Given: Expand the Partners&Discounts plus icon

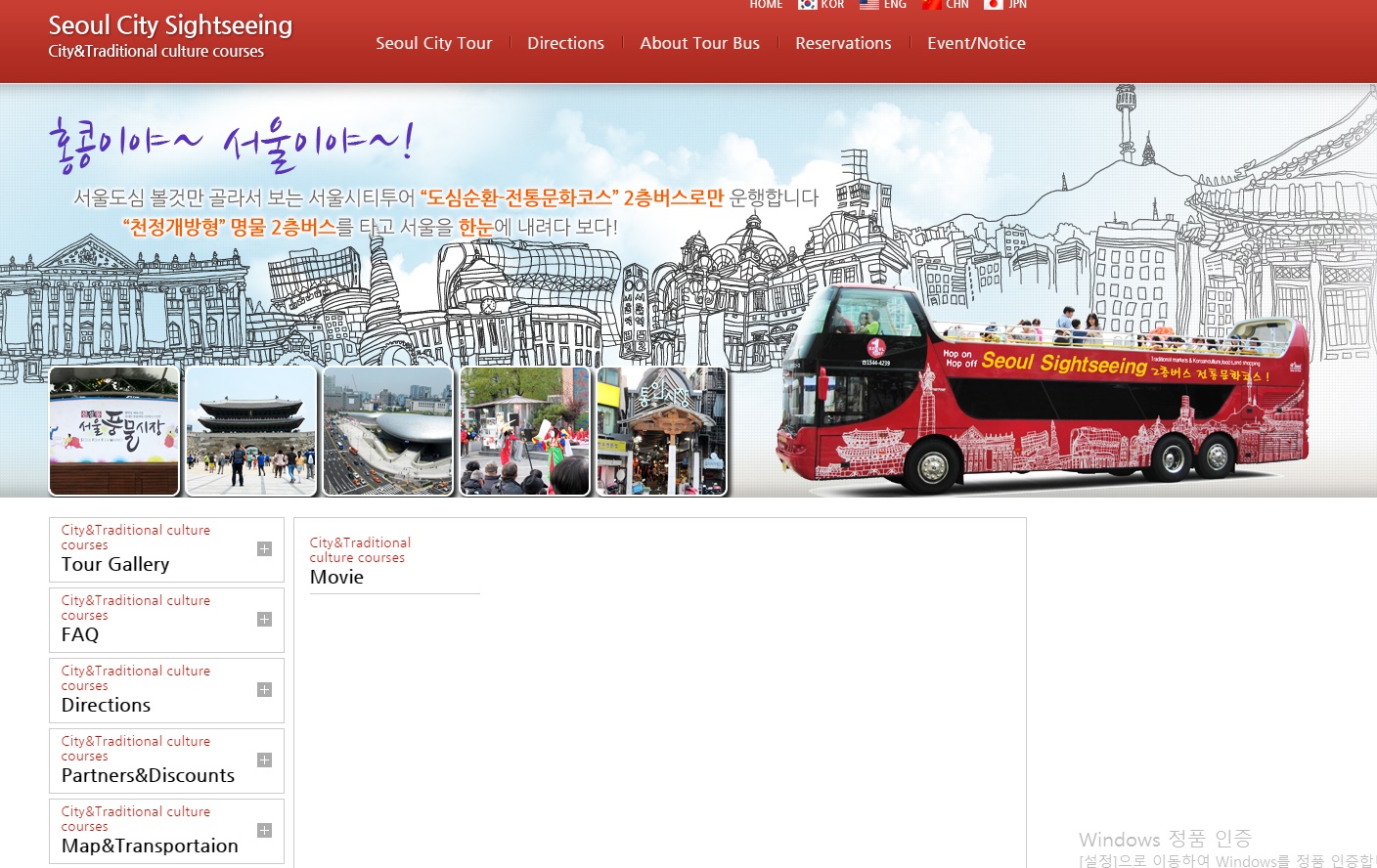Looking at the screenshot, I should click(264, 760).
